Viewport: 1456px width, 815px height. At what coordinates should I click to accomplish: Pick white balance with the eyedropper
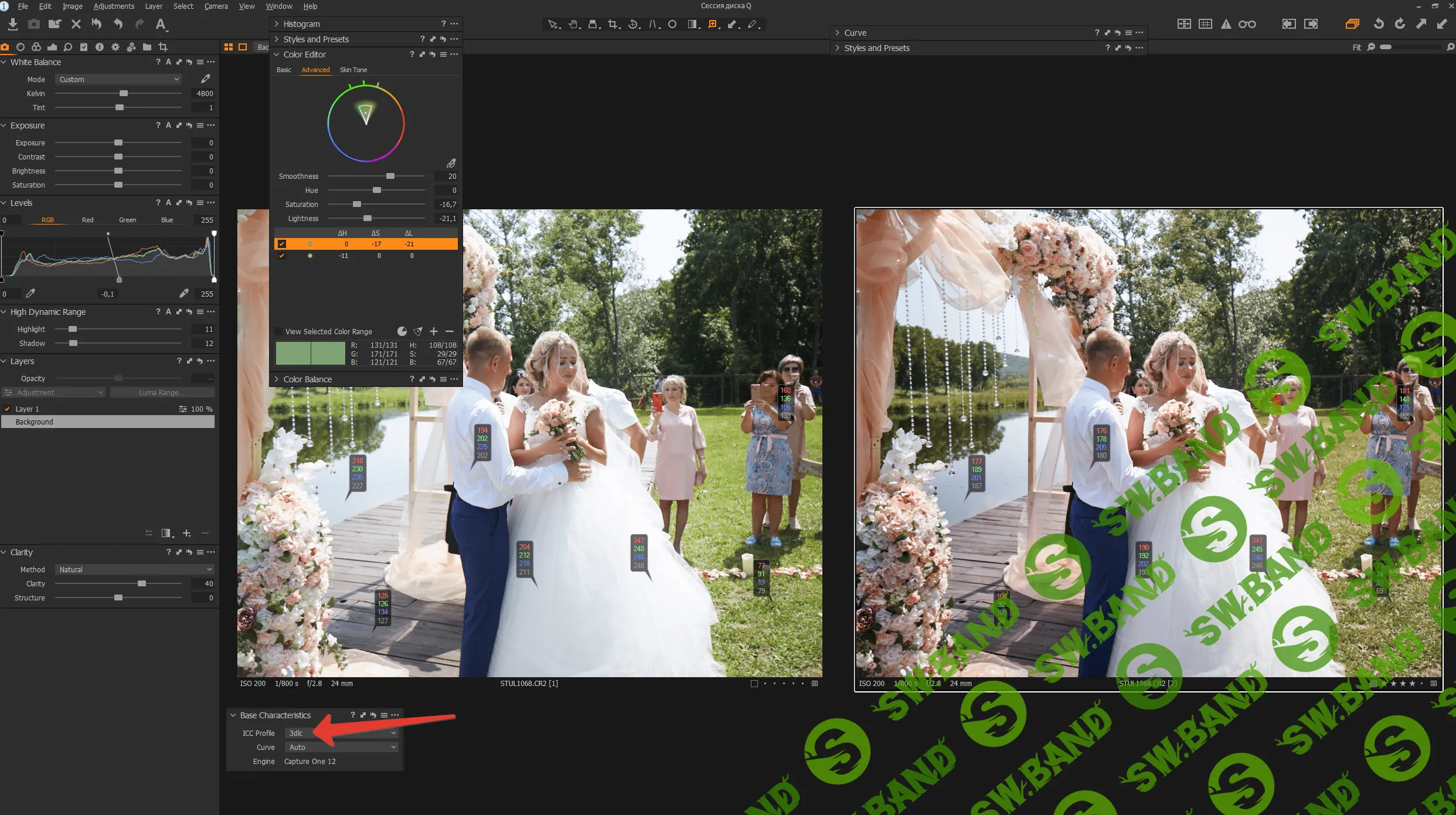[x=205, y=79]
